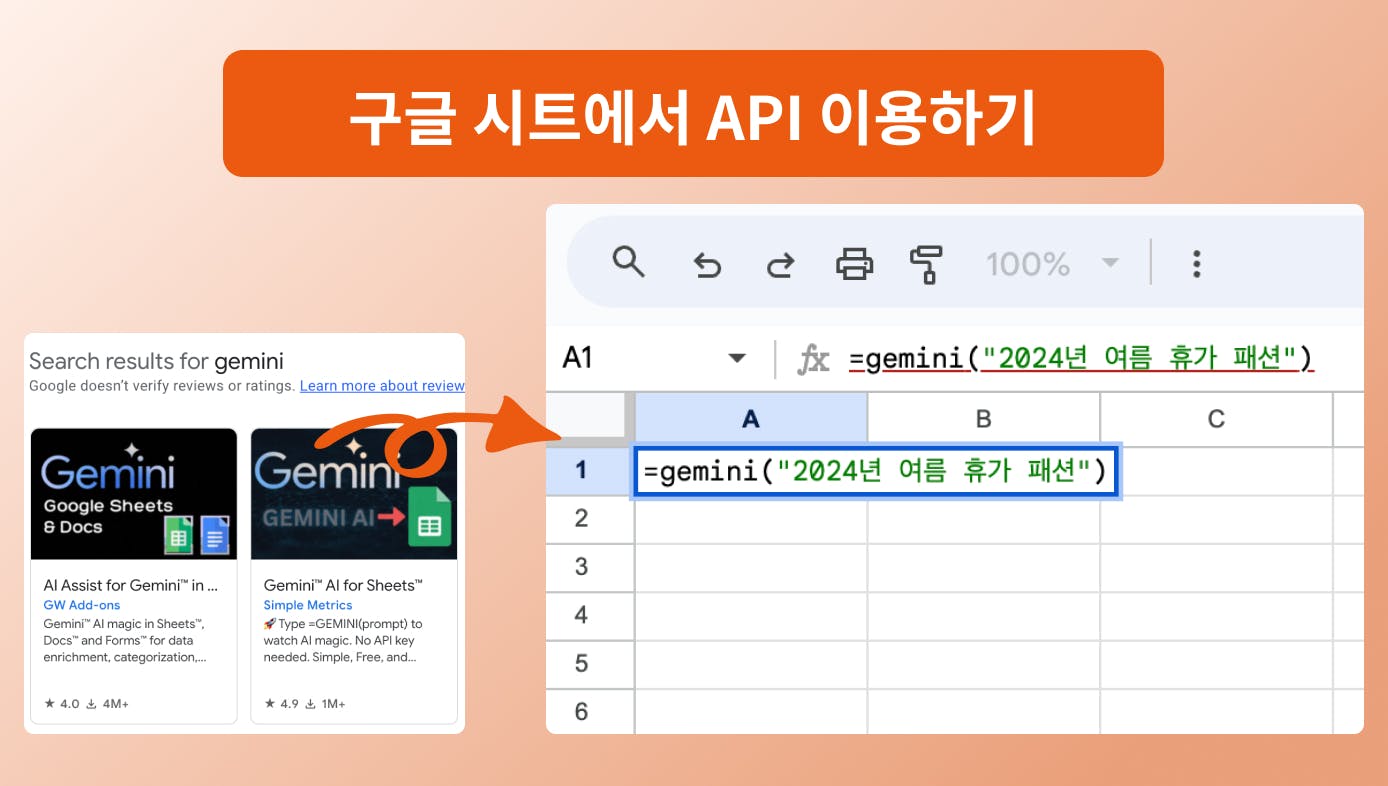Open the three-dot more options menu
The height and width of the screenshot is (786, 1388).
[1196, 264]
